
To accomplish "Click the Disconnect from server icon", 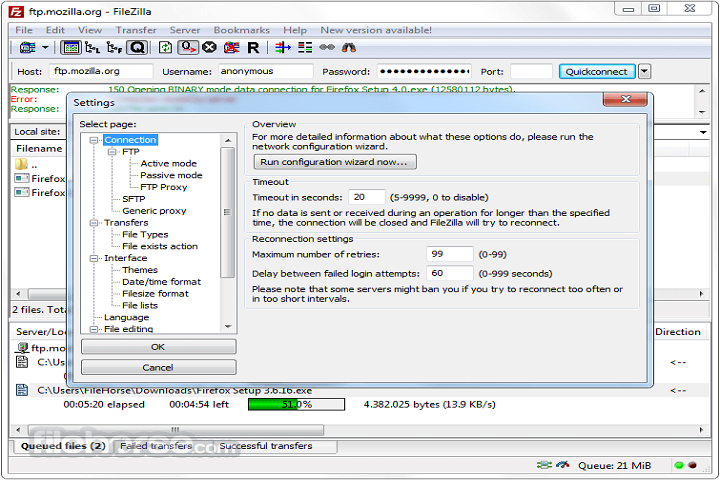I will [231, 47].
